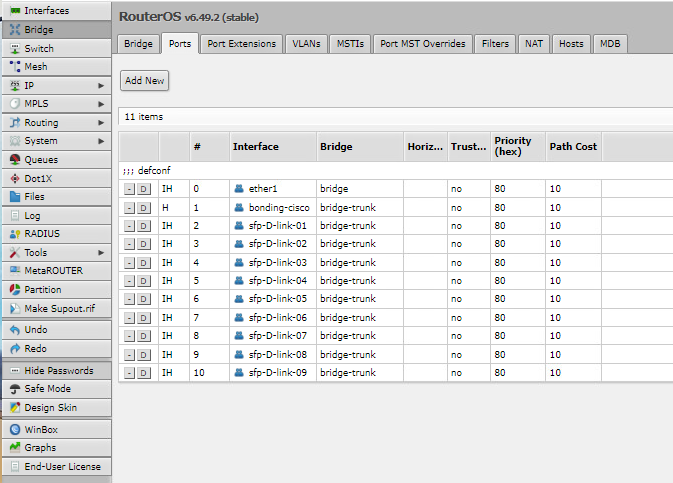Switch to the Port Extensions tab

pos(242,44)
